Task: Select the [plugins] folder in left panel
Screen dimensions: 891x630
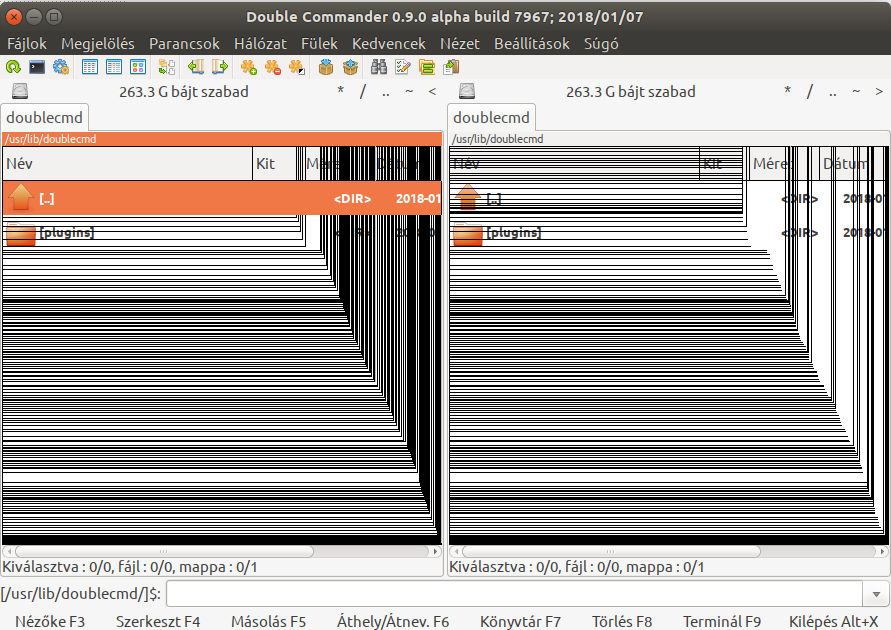Action: pyautogui.click(x=66, y=233)
